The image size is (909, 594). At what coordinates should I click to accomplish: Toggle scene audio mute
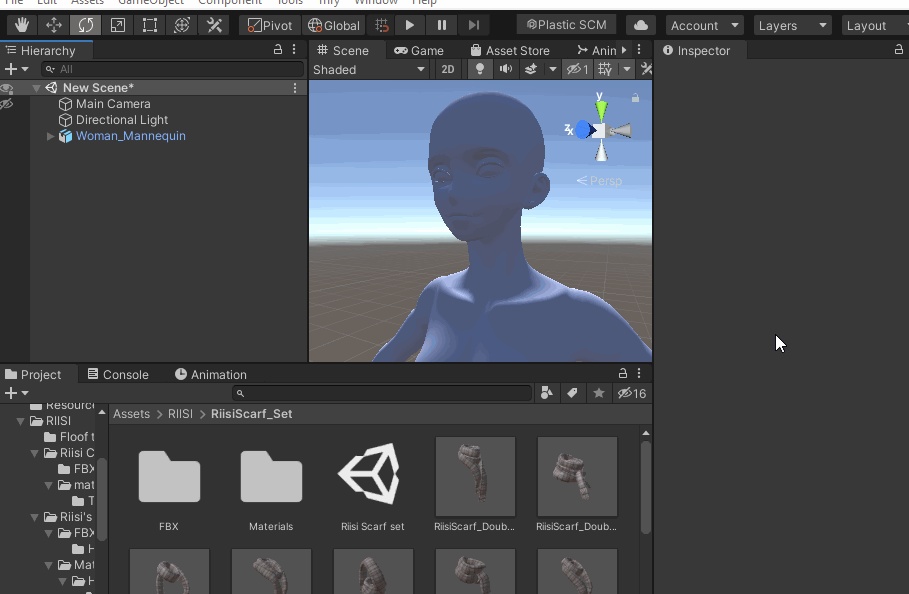pos(505,69)
